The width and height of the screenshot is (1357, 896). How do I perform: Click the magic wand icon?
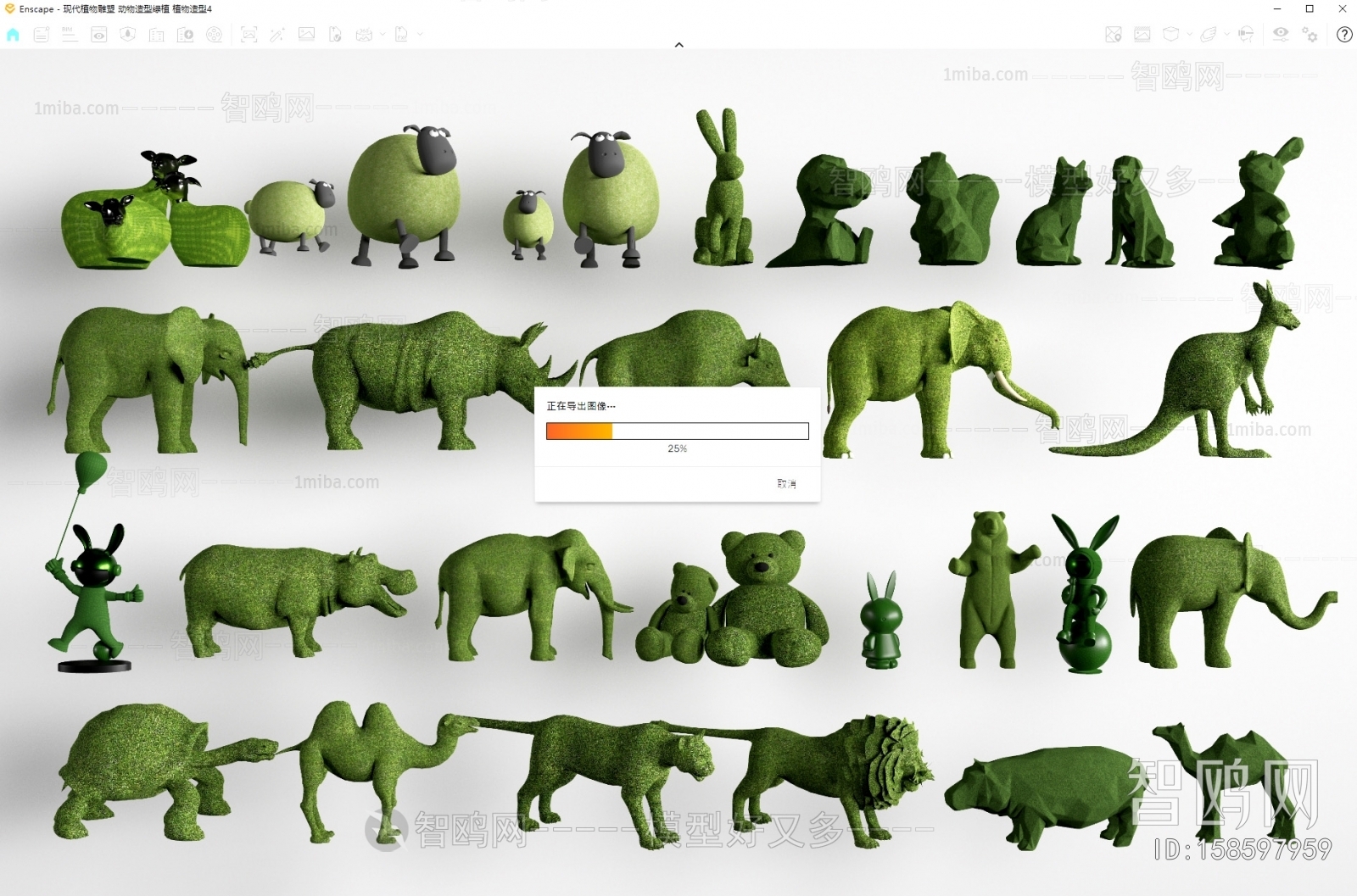[x=277, y=35]
